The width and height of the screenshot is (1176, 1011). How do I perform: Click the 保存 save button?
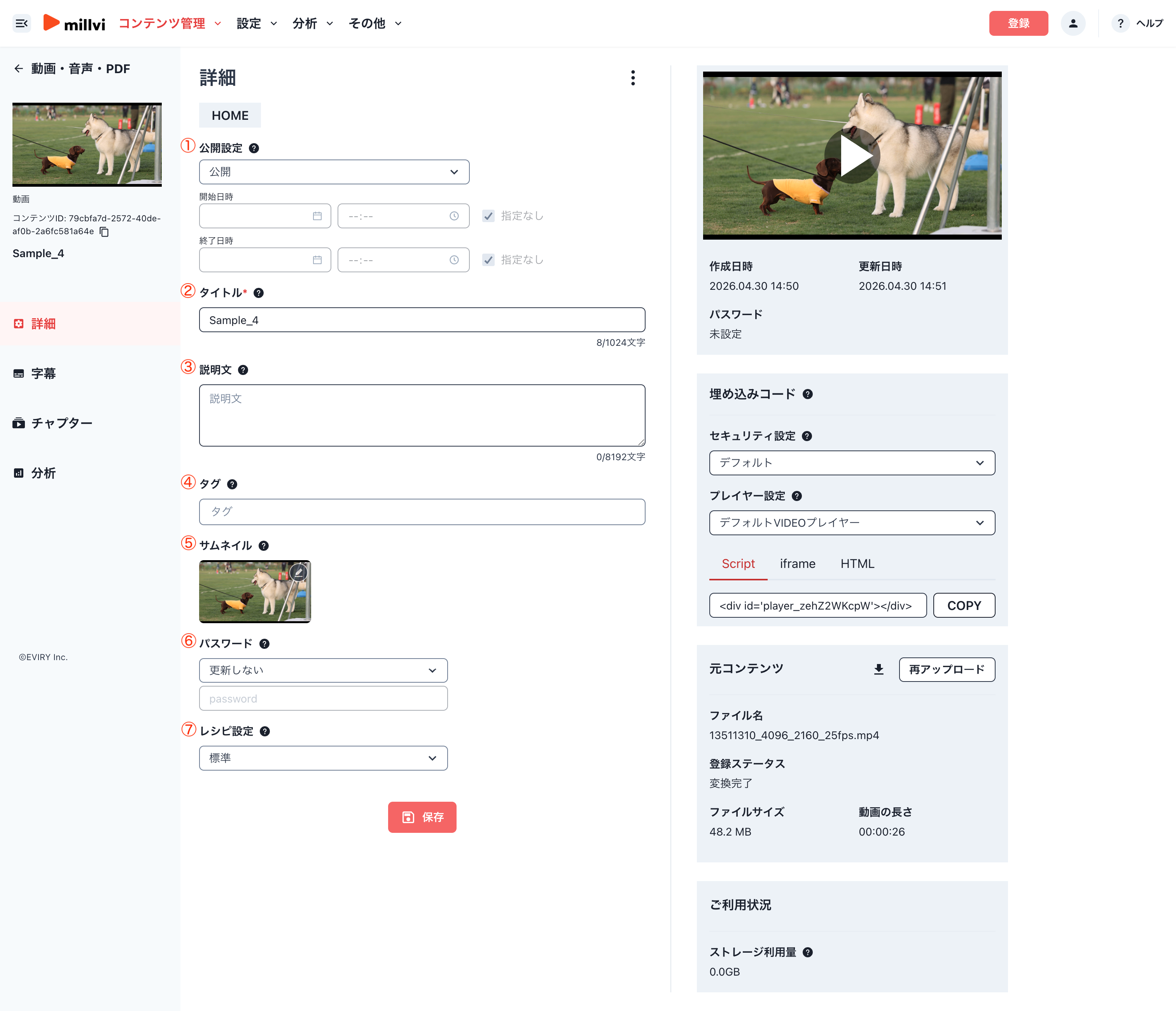[422, 817]
